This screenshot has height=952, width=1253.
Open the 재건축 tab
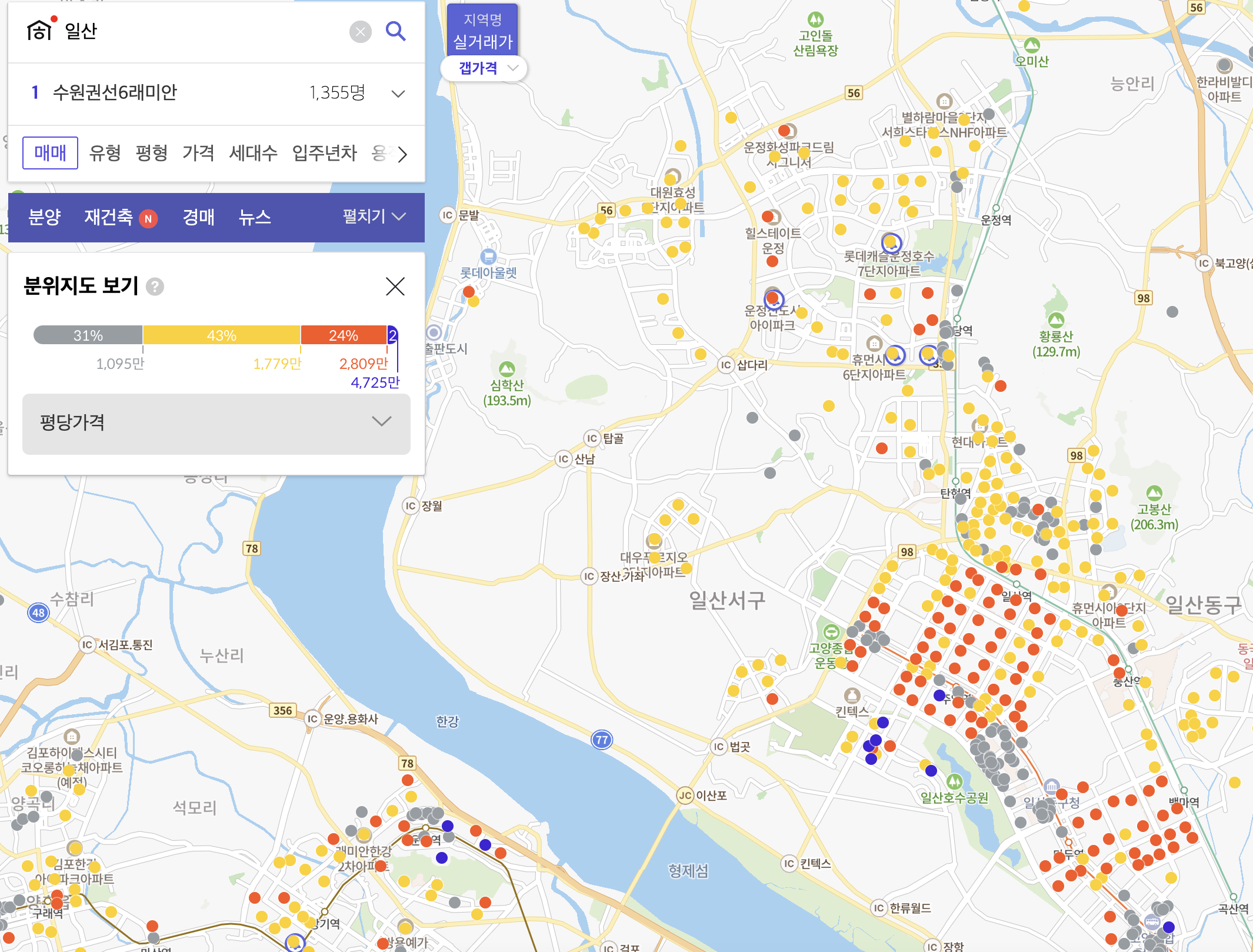pos(109,217)
